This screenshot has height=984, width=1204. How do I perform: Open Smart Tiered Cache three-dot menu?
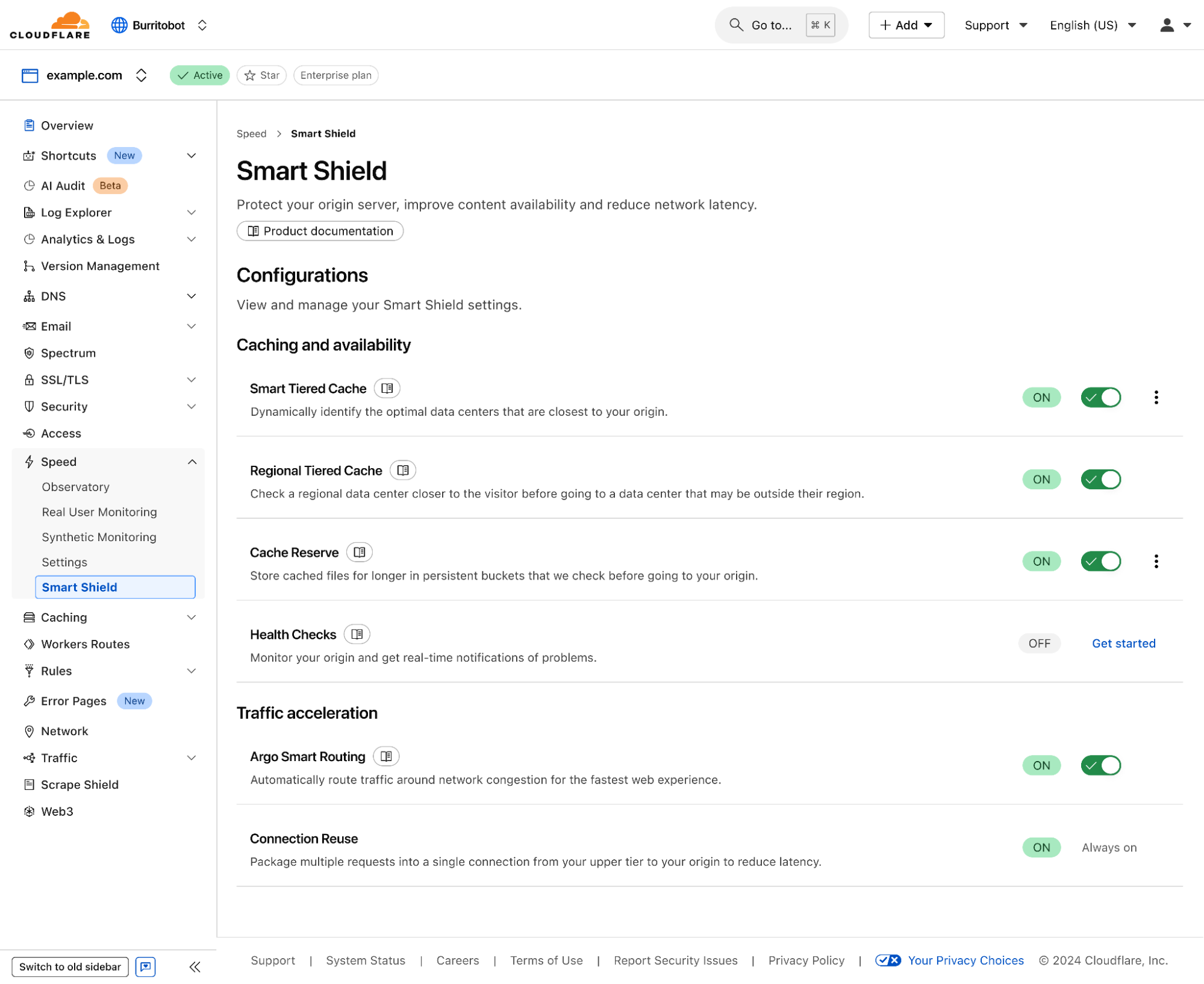coord(1156,398)
